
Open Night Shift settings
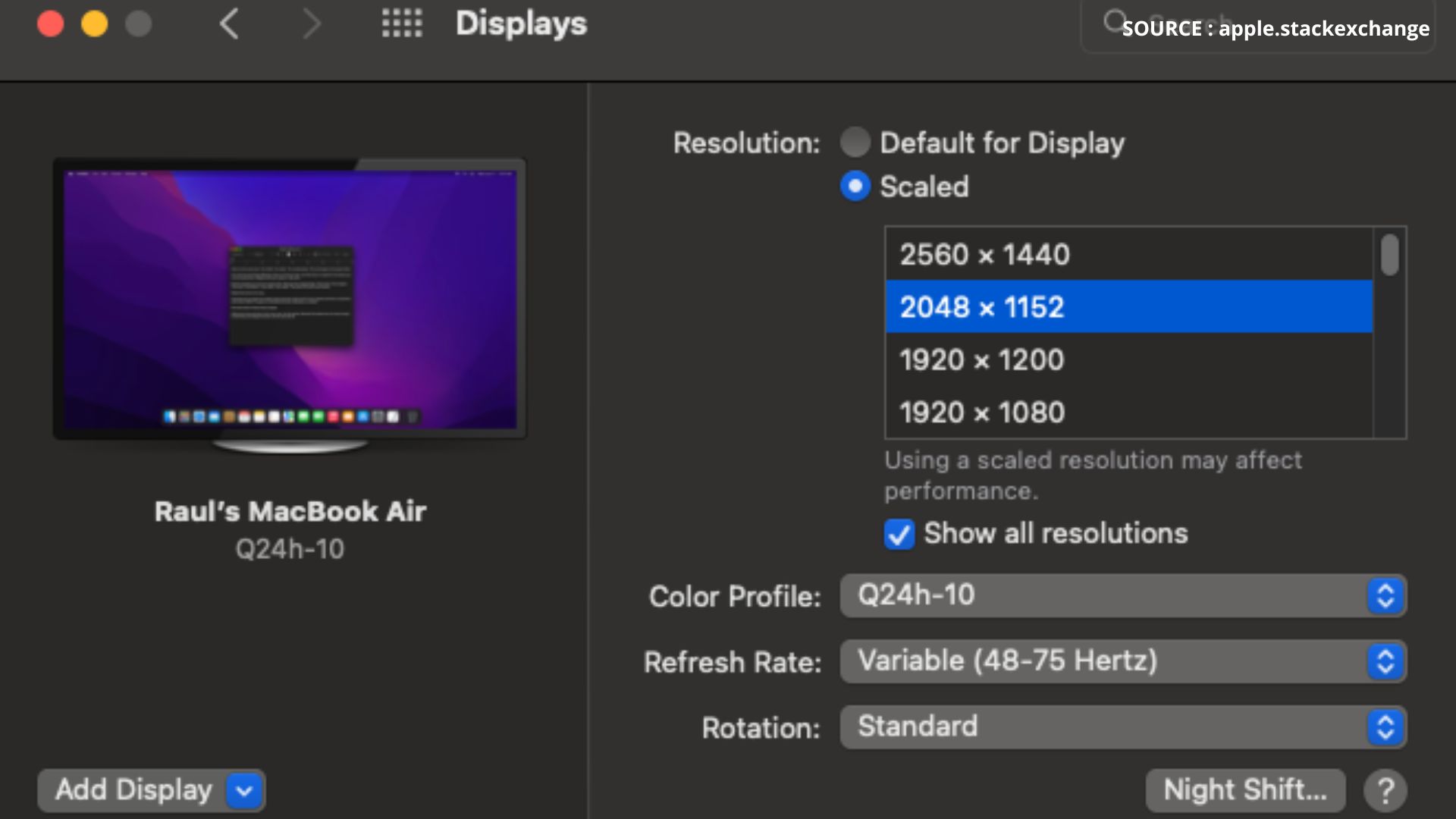click(1245, 790)
